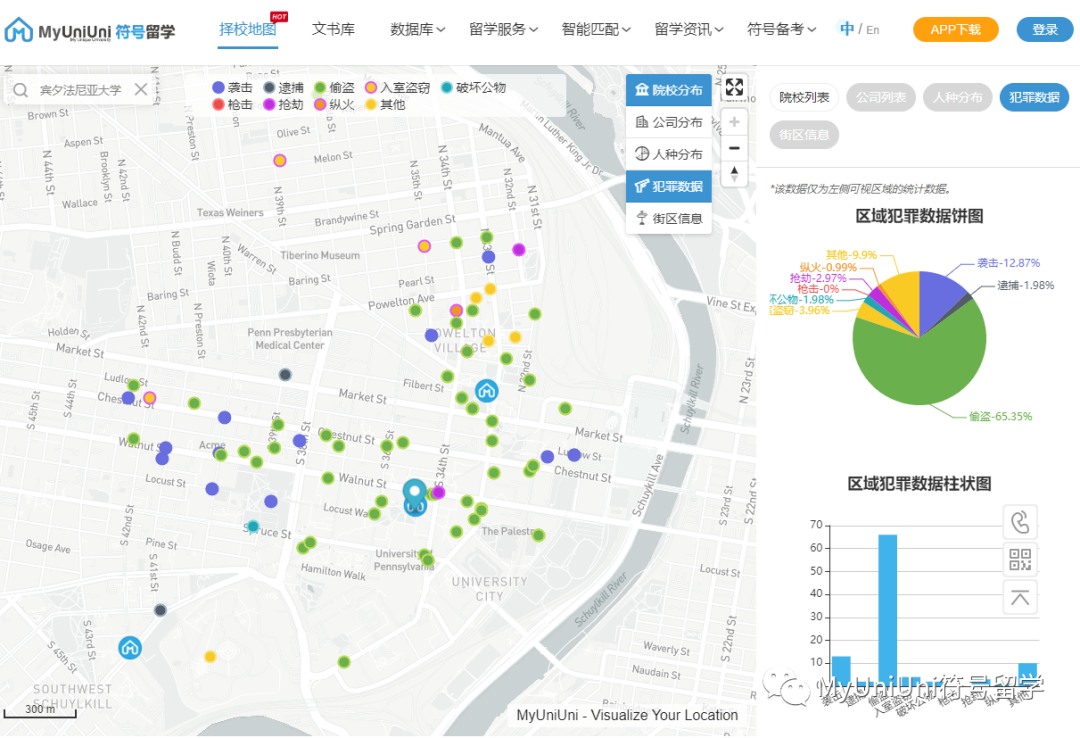
Task: Click the orange APP下载 download button
Action: click(954, 29)
